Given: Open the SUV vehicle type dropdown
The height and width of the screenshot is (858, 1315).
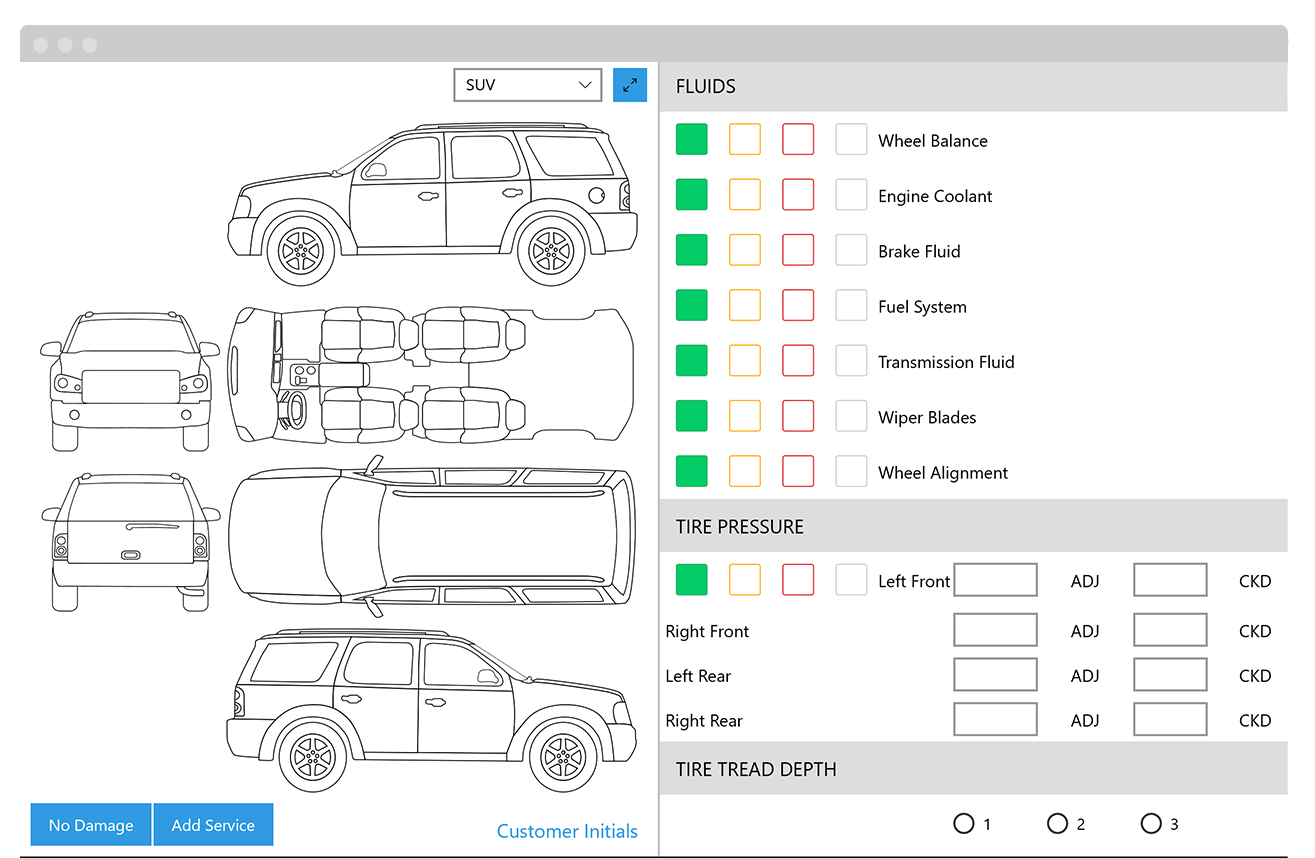Looking at the screenshot, I should pyautogui.click(x=527, y=84).
